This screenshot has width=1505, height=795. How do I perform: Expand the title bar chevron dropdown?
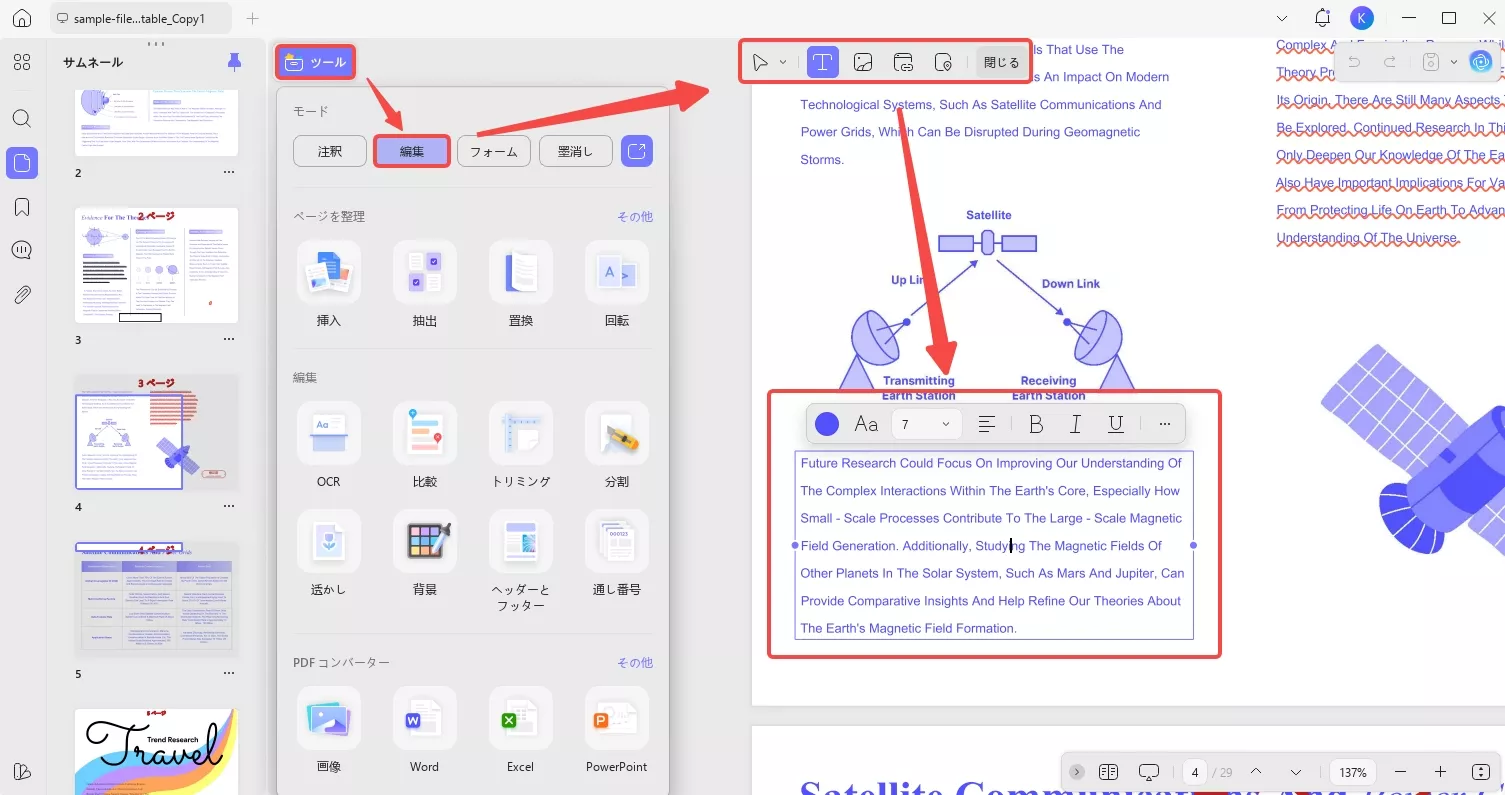click(x=1283, y=18)
